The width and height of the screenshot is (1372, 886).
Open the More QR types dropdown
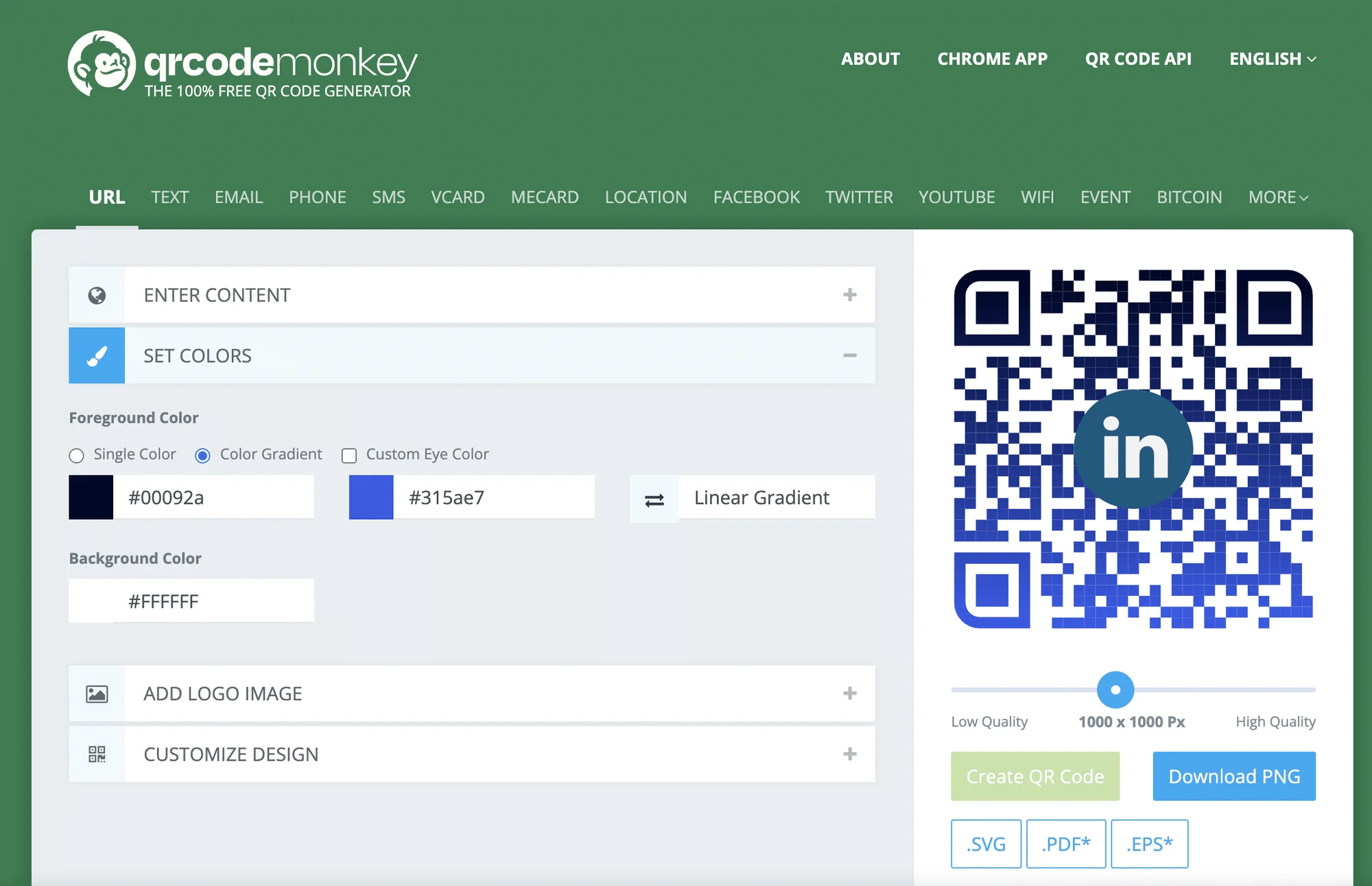point(1279,197)
